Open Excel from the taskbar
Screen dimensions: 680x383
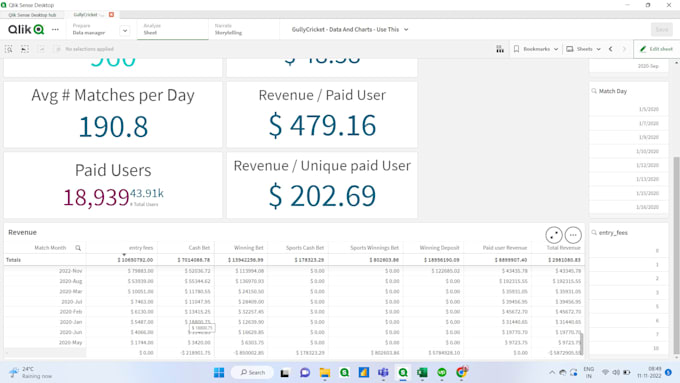tap(422, 372)
